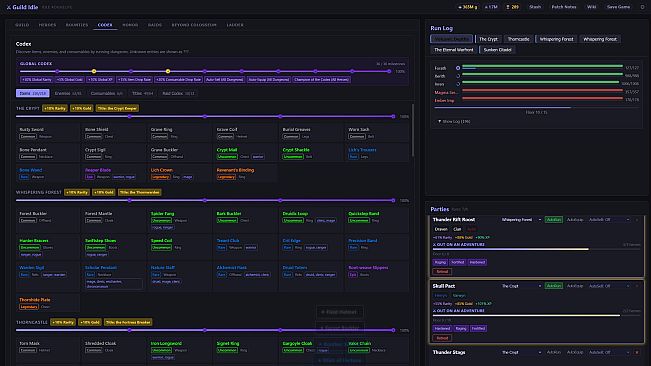Click the Global Codex milestone progress track
The height and width of the screenshot is (366, 651).
pyautogui.click(x=205, y=71)
